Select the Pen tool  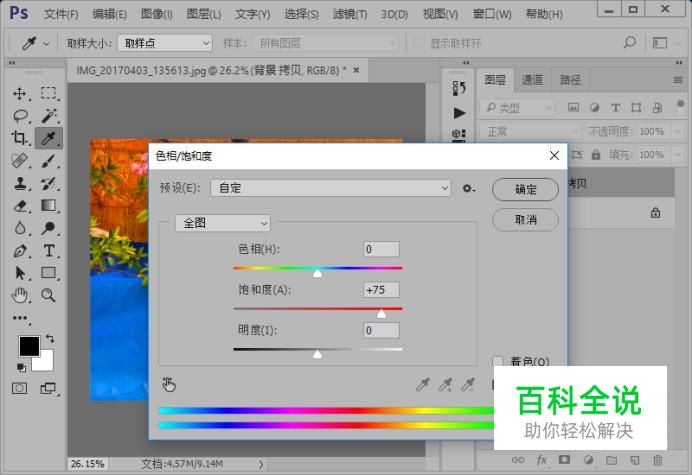(19, 251)
